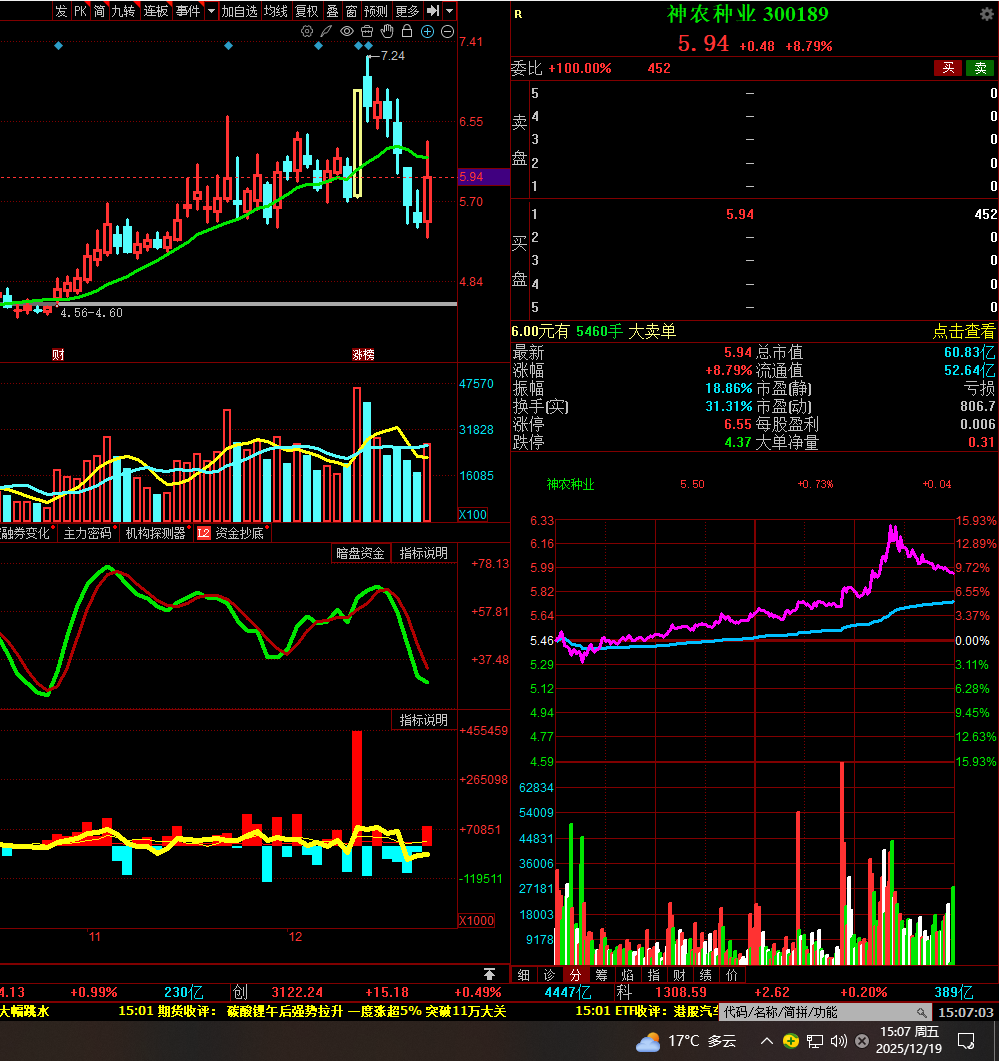999x1061 pixels.
Task: Toggle the chart lock icon
Action: [x=407, y=31]
